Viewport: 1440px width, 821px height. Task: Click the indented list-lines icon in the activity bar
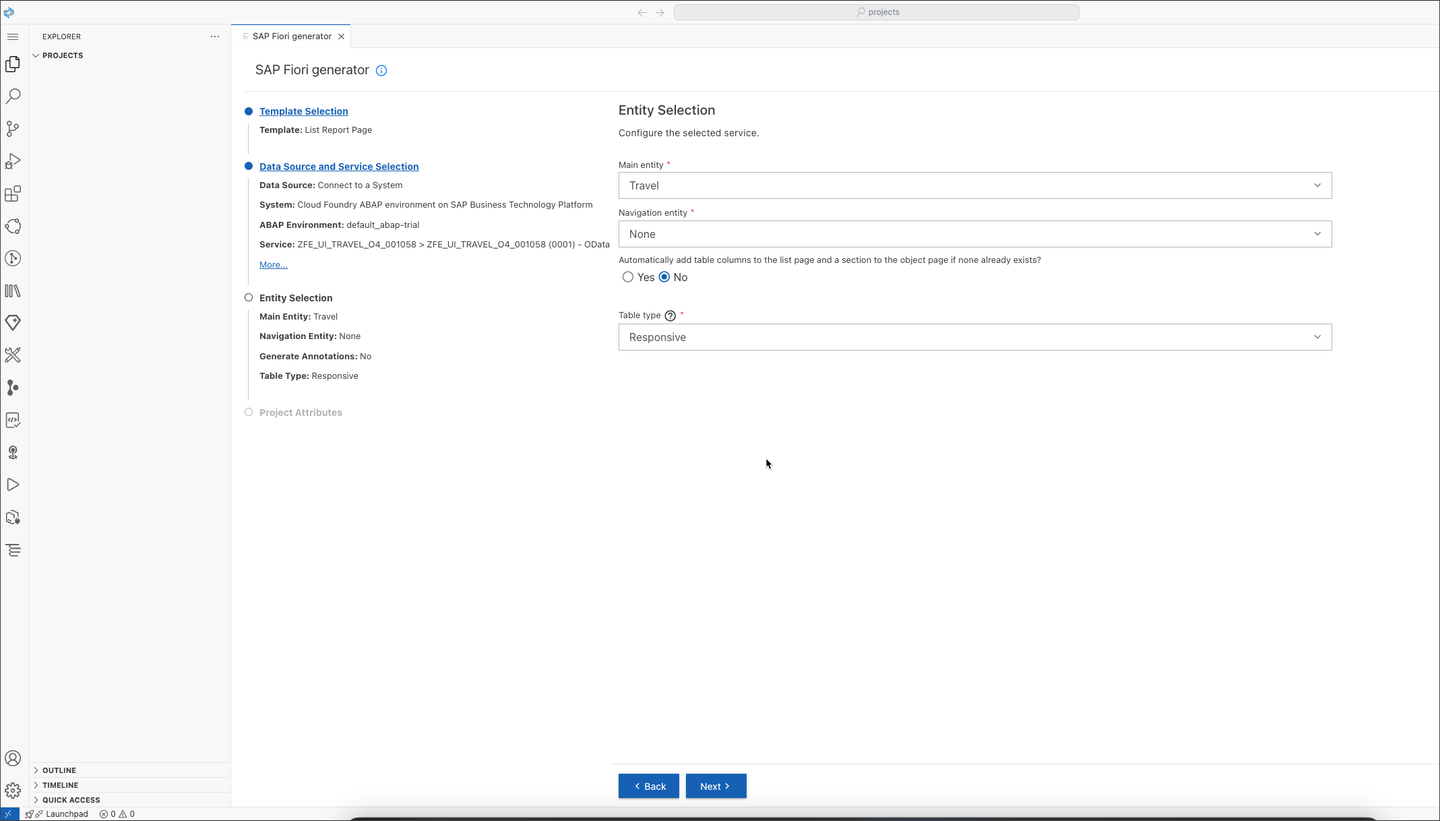[x=13, y=550]
